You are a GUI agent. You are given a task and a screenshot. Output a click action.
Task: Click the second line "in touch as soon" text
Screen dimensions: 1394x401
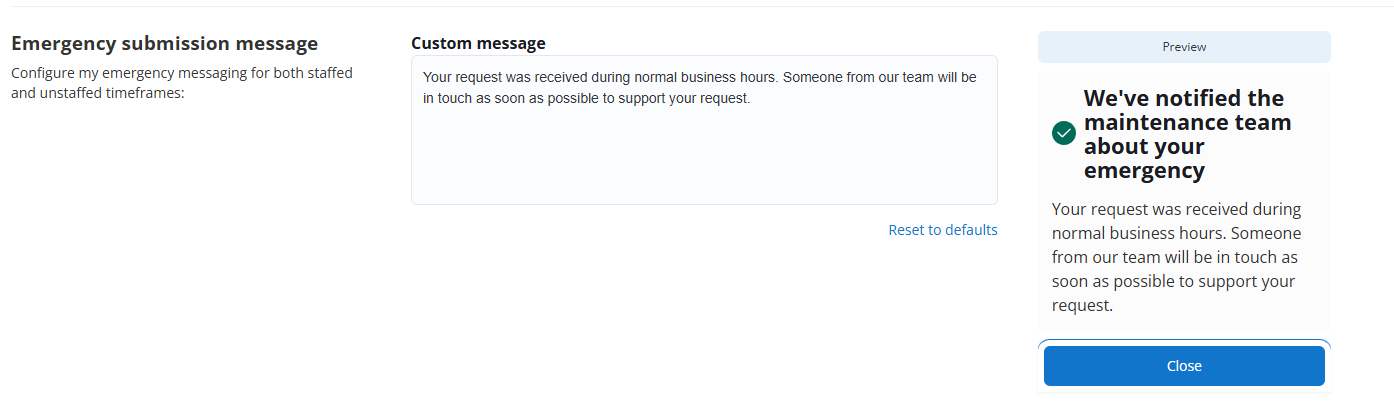(585, 99)
